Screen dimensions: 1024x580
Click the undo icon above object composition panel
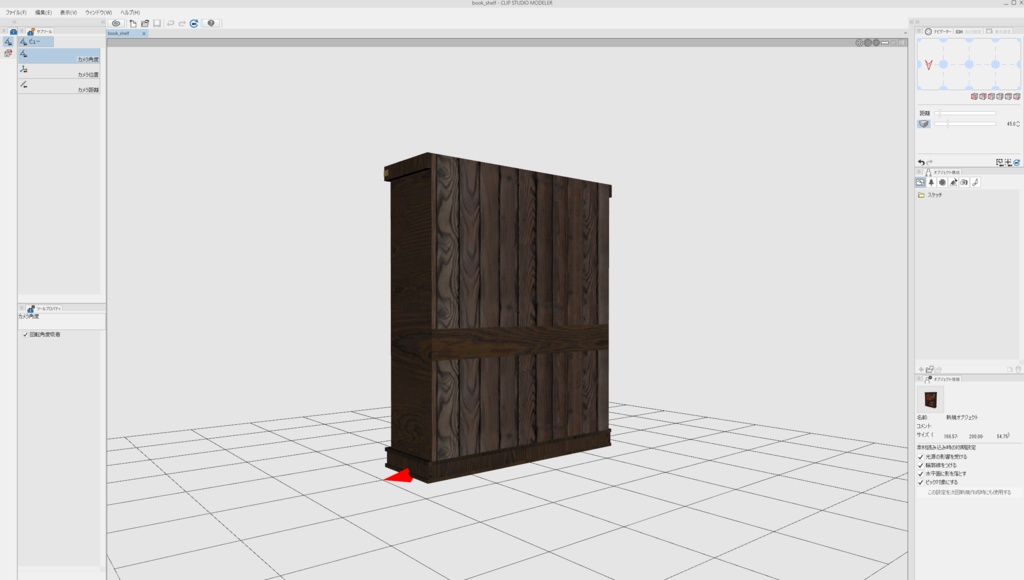(x=922, y=162)
